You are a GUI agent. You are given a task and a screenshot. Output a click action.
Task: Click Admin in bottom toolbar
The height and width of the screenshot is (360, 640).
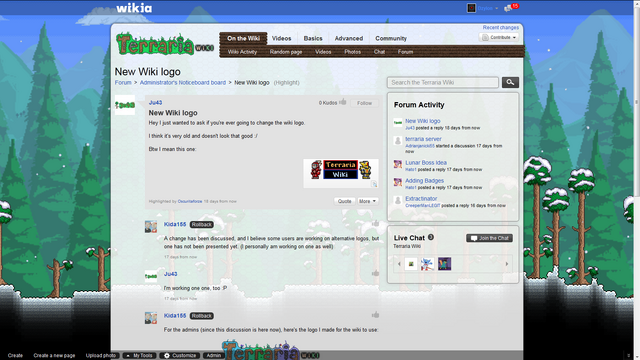click(213, 356)
